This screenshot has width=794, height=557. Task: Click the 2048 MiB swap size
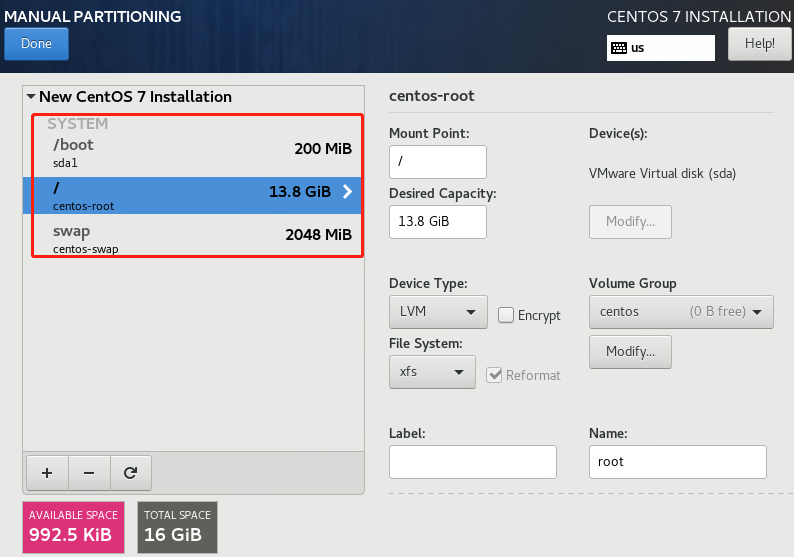click(319, 235)
